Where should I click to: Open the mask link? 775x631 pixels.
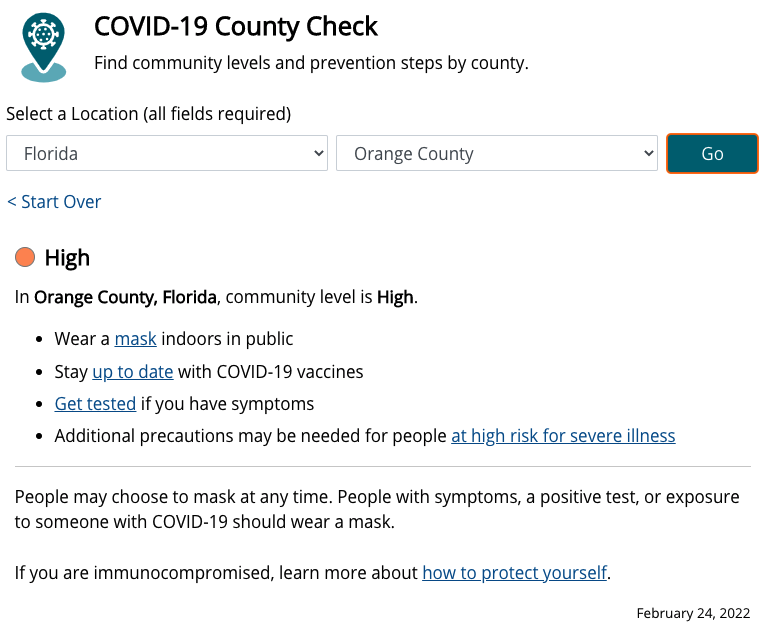click(x=135, y=340)
